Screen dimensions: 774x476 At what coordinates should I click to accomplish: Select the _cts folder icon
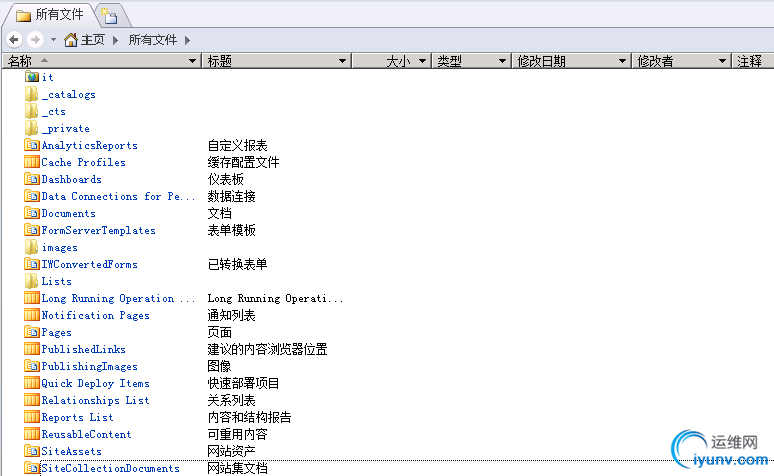[x=31, y=111]
